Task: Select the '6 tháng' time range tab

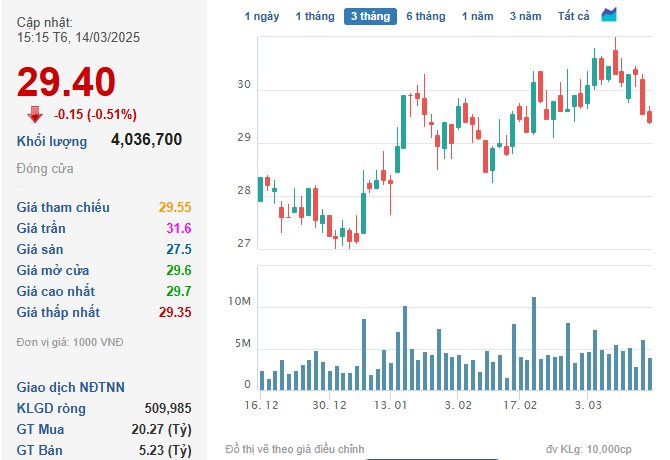Action: click(x=426, y=16)
